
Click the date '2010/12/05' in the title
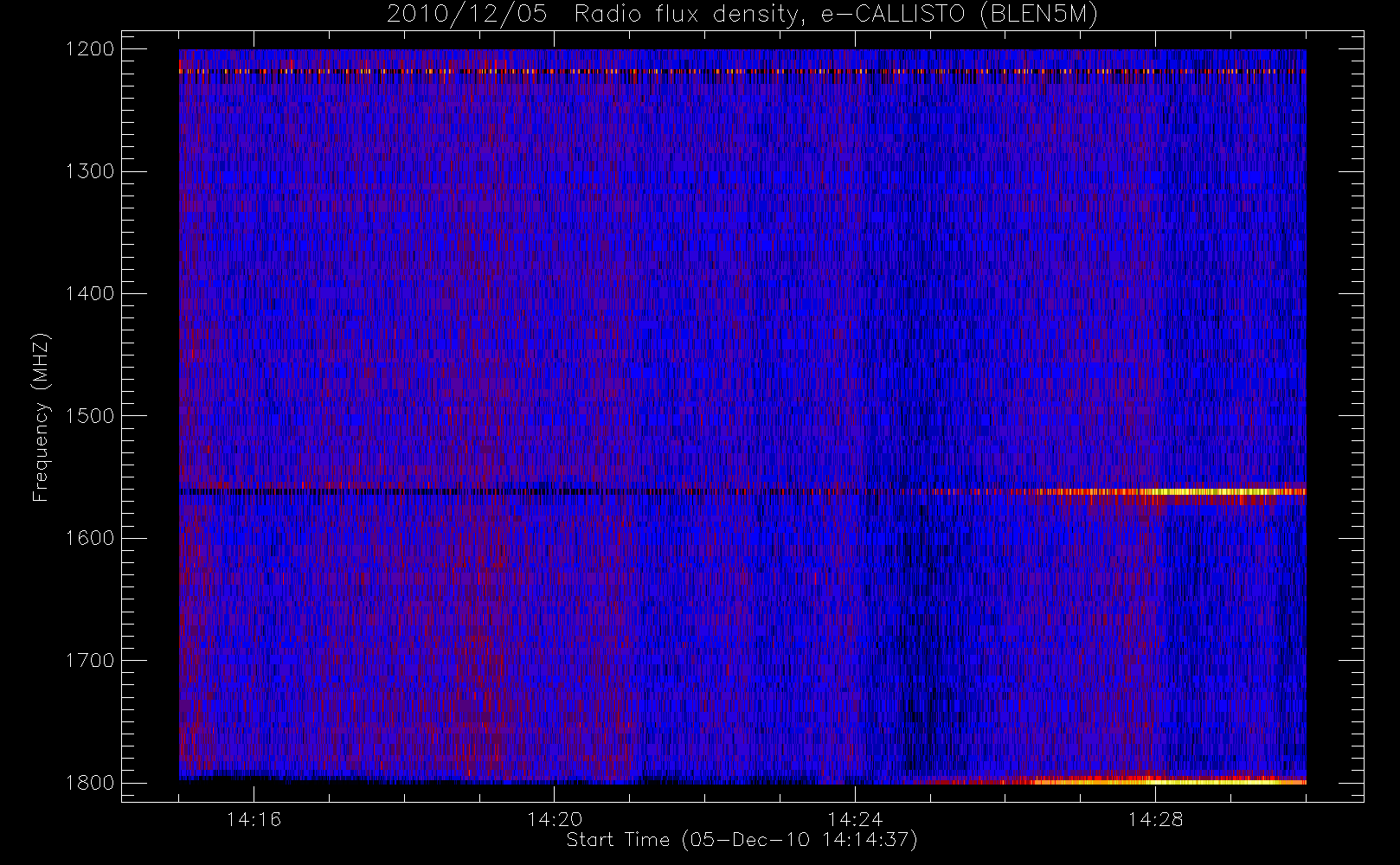[x=467, y=15]
